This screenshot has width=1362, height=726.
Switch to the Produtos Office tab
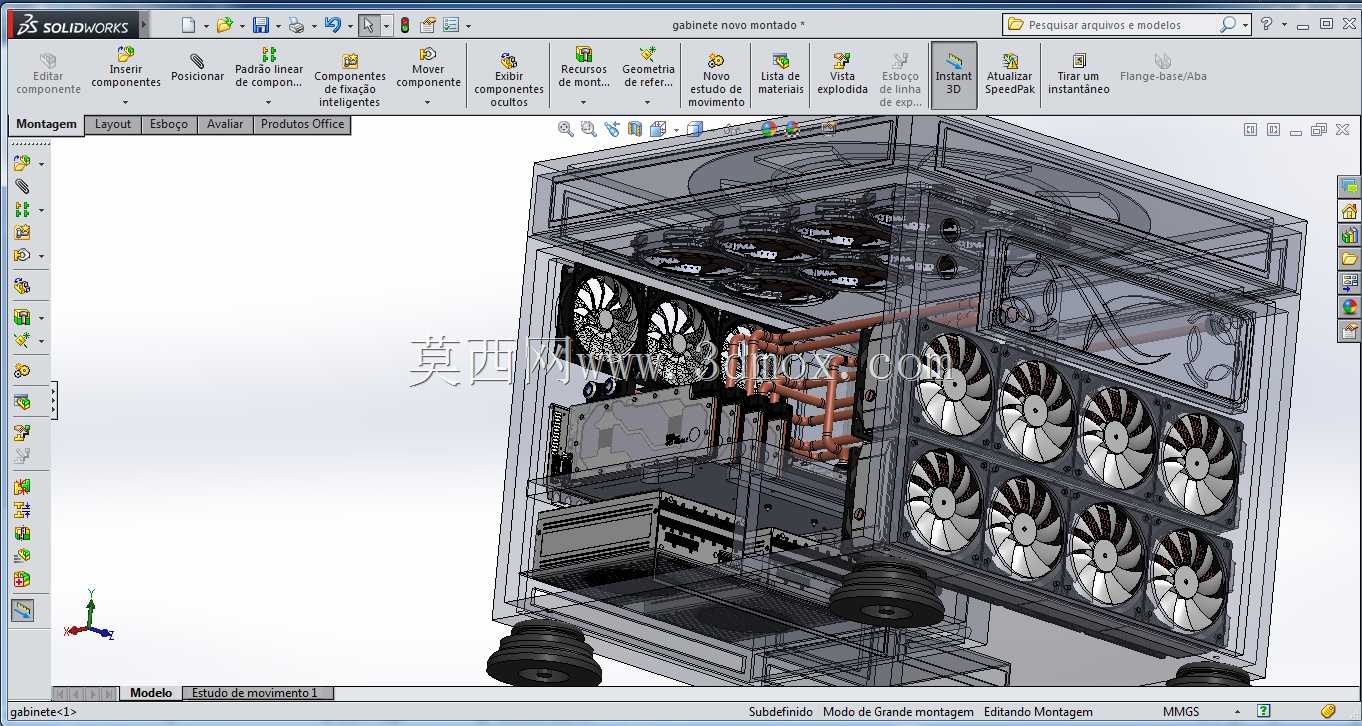click(302, 124)
